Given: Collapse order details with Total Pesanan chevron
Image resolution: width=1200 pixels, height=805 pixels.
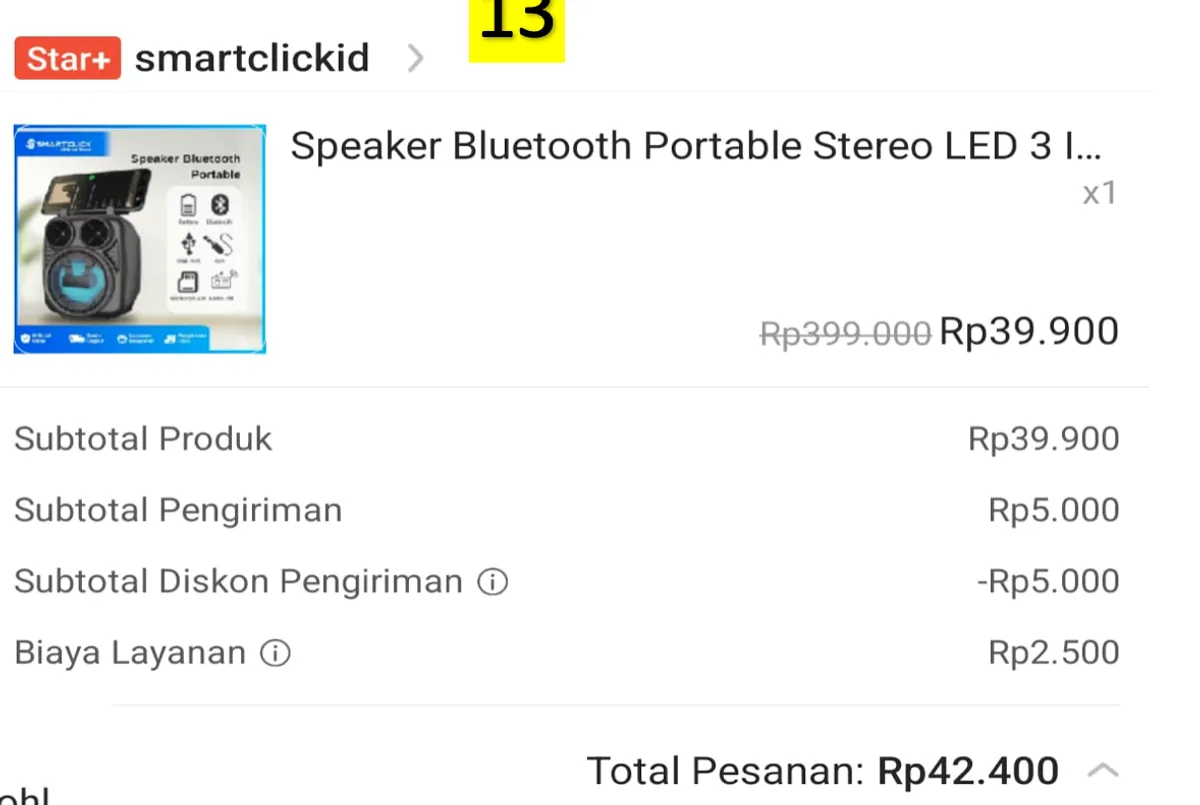Looking at the screenshot, I should point(1102,771).
